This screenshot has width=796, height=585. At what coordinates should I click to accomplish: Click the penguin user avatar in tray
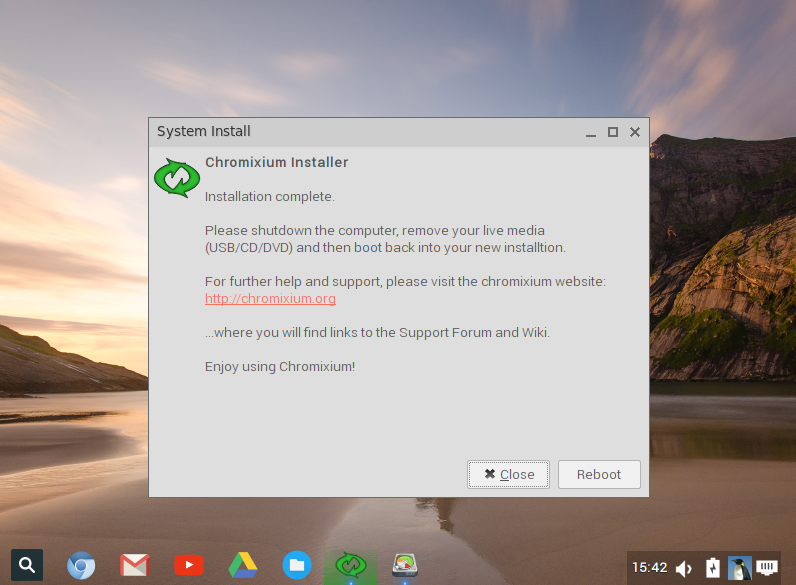coord(740,568)
